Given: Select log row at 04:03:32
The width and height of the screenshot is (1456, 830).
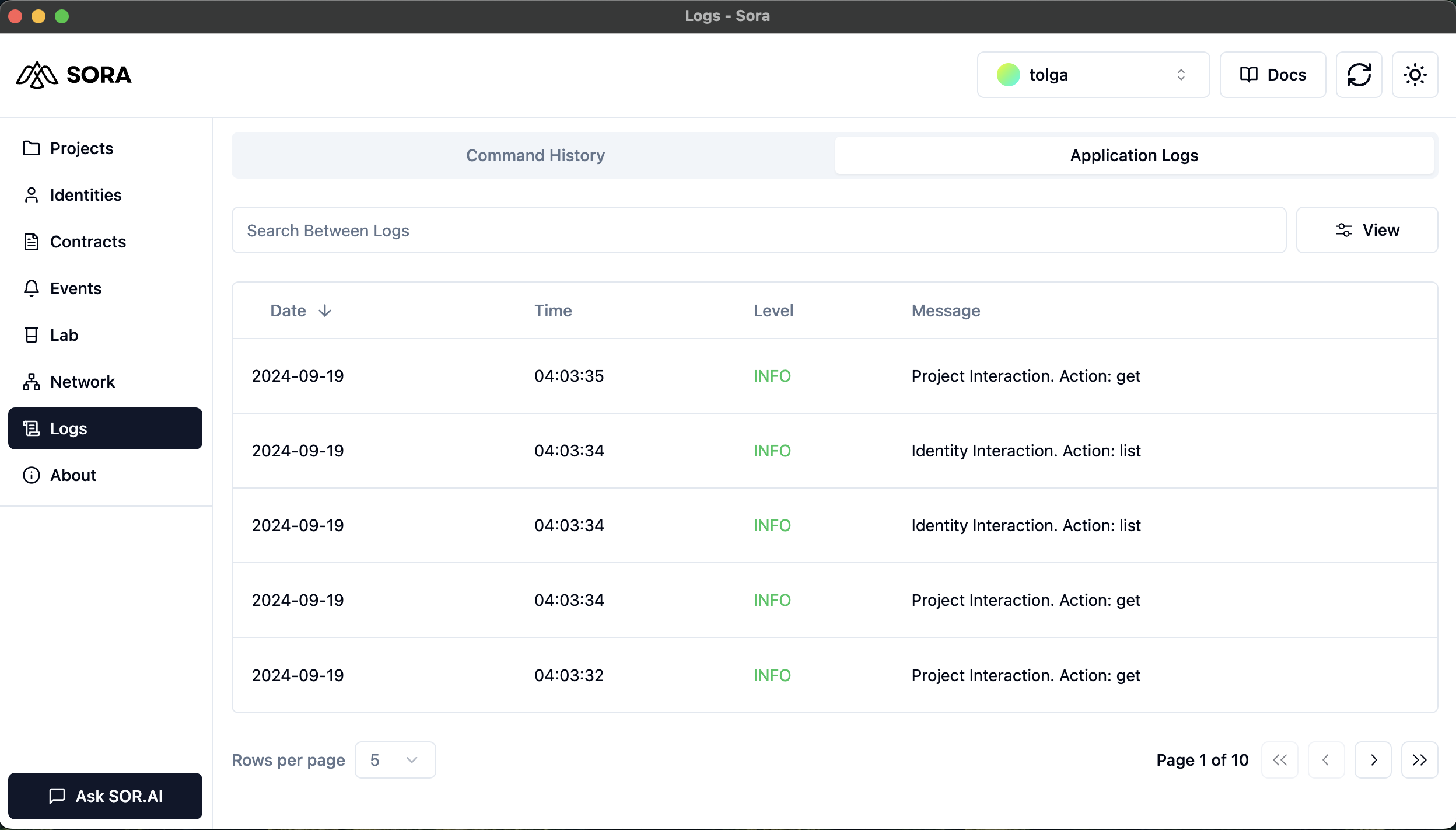Looking at the screenshot, I should [x=835, y=675].
